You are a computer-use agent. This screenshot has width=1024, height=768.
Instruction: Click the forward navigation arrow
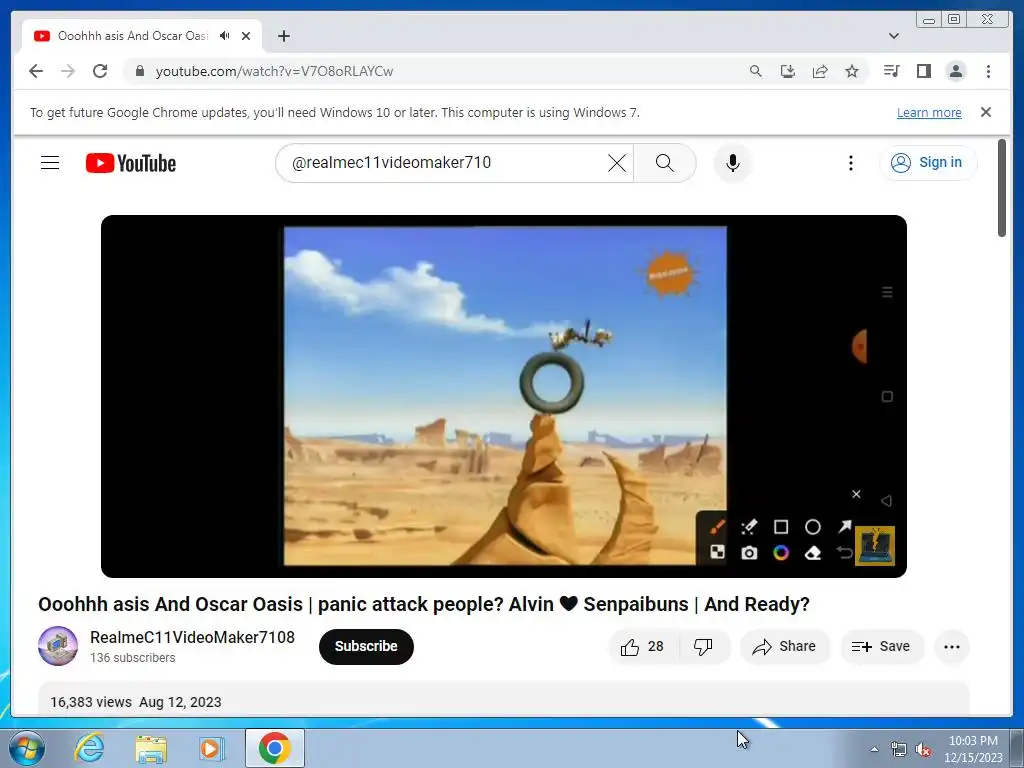[x=68, y=71]
